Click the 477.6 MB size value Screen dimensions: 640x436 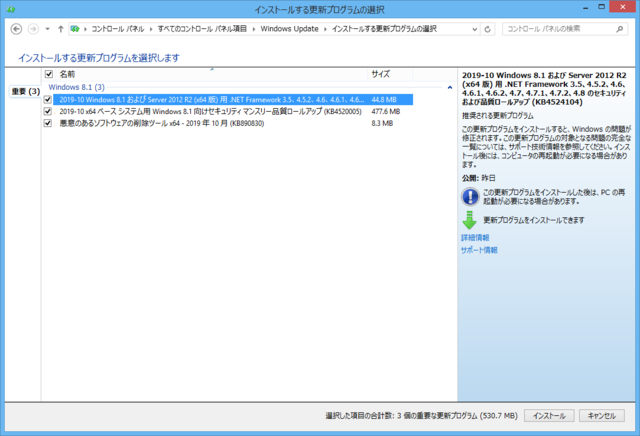386,111
